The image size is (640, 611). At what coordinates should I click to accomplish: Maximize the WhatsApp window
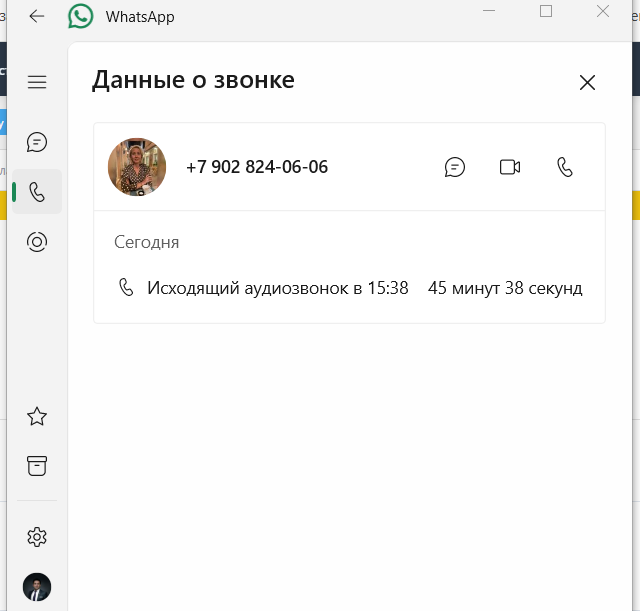point(546,11)
